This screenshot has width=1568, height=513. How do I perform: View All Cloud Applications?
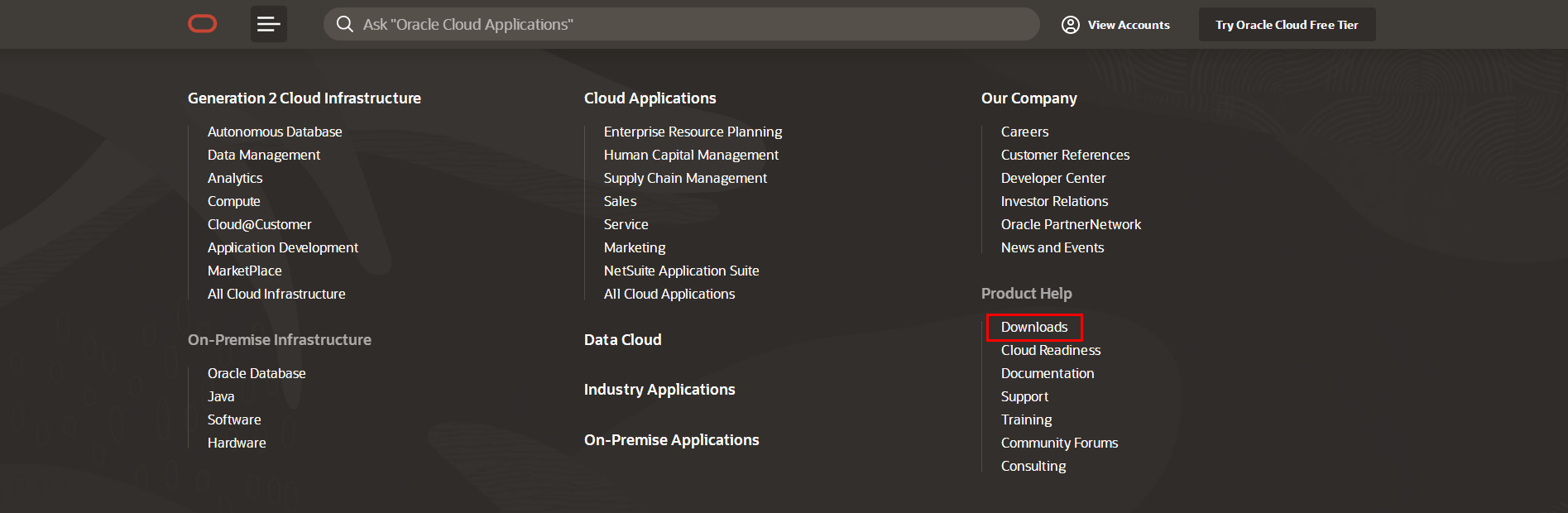coord(669,294)
